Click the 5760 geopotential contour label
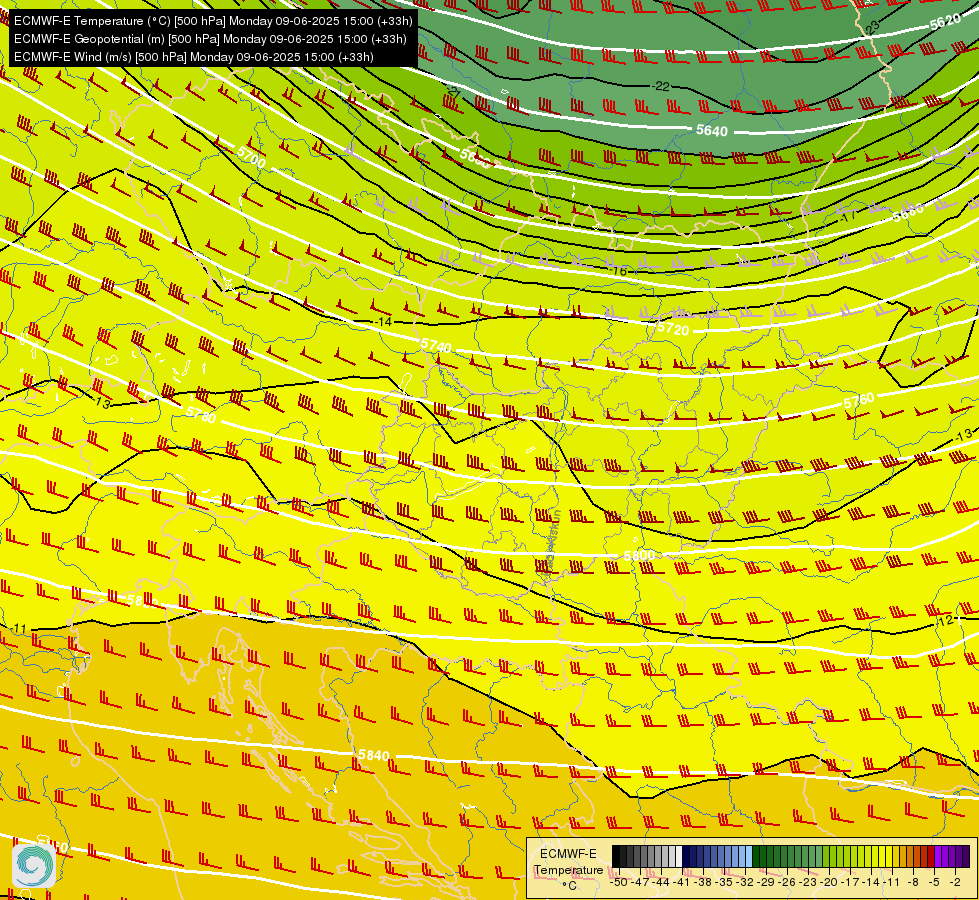Viewport: 979px width, 900px height. [858, 401]
